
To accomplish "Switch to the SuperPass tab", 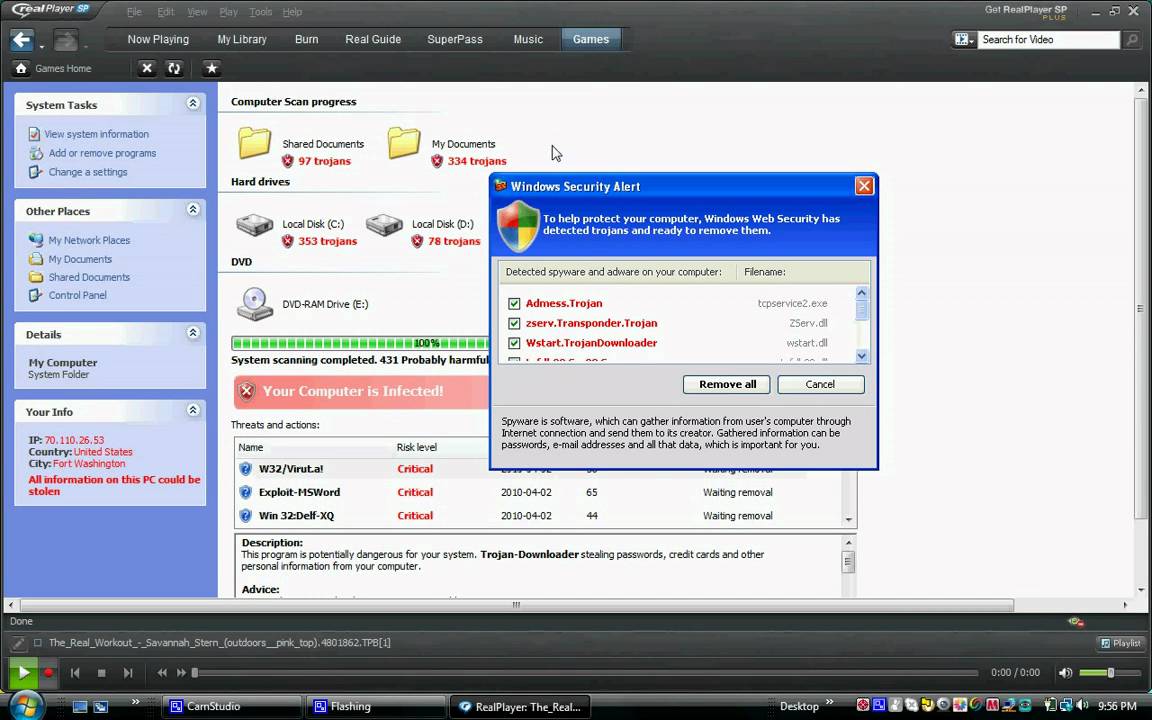I will (x=455, y=40).
